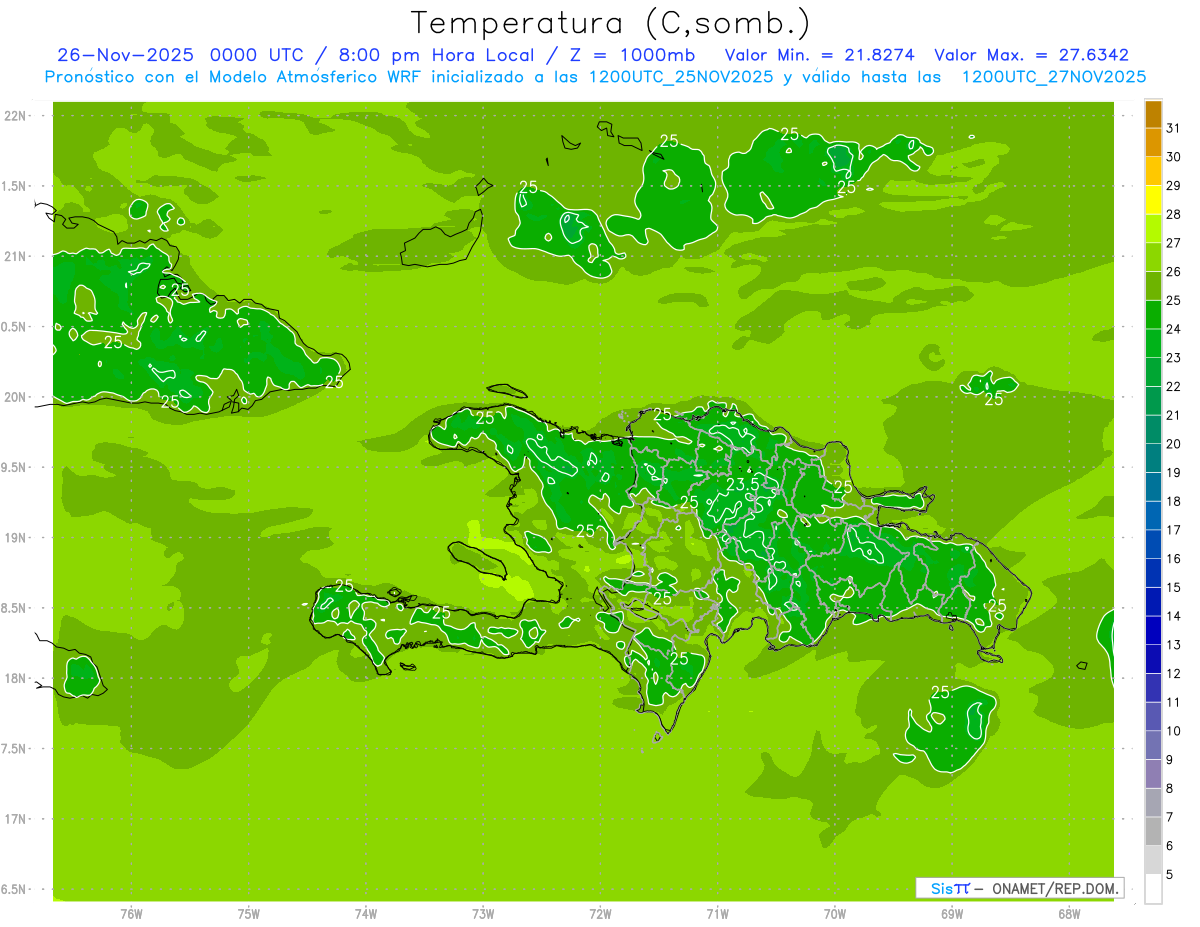1200x927 pixels.
Task: Click the "27" value on the color scale
Action: [x=1174, y=243]
